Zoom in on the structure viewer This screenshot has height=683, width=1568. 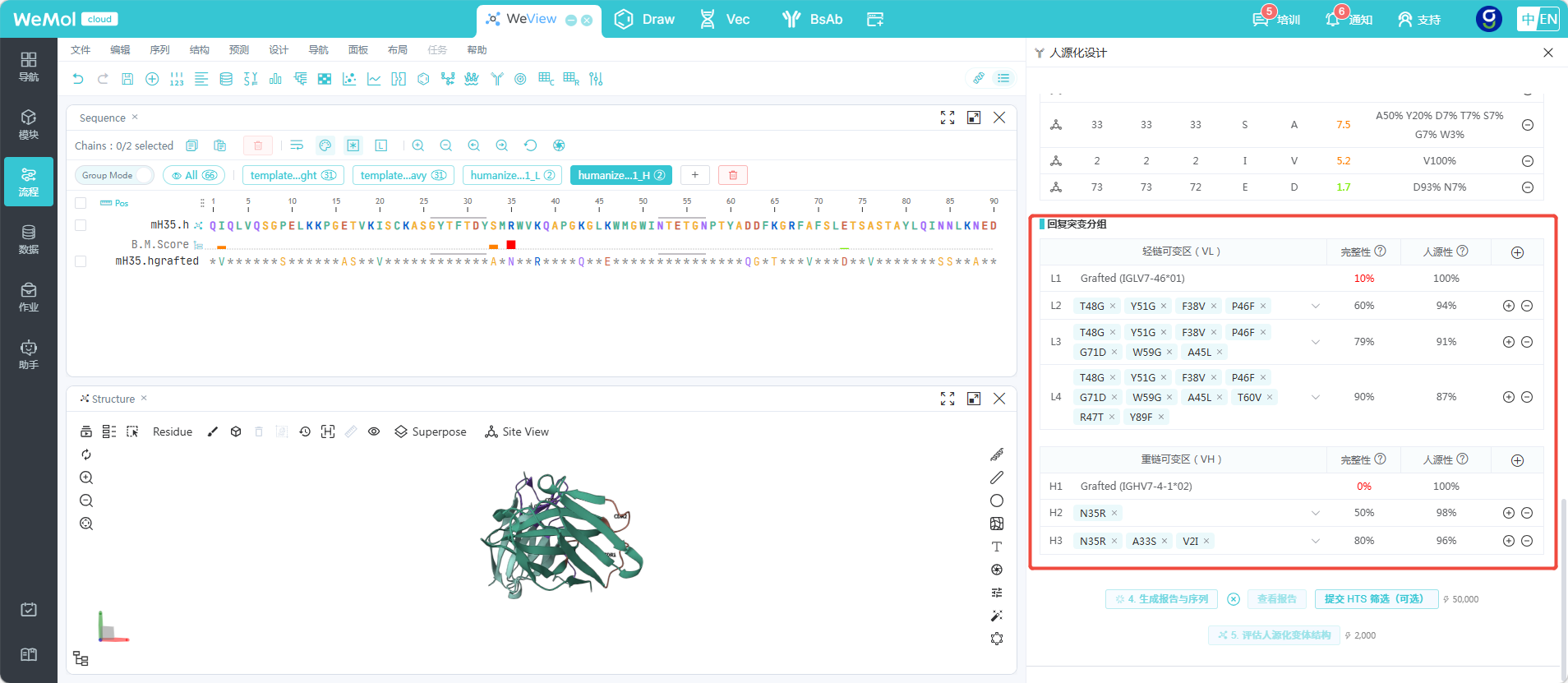[86, 478]
